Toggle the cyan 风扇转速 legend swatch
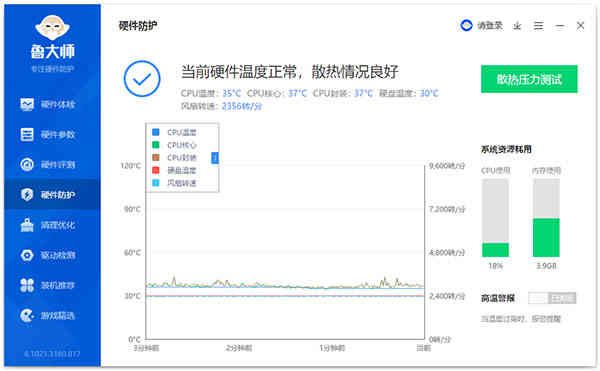This screenshot has width=600, height=371. coord(156,183)
